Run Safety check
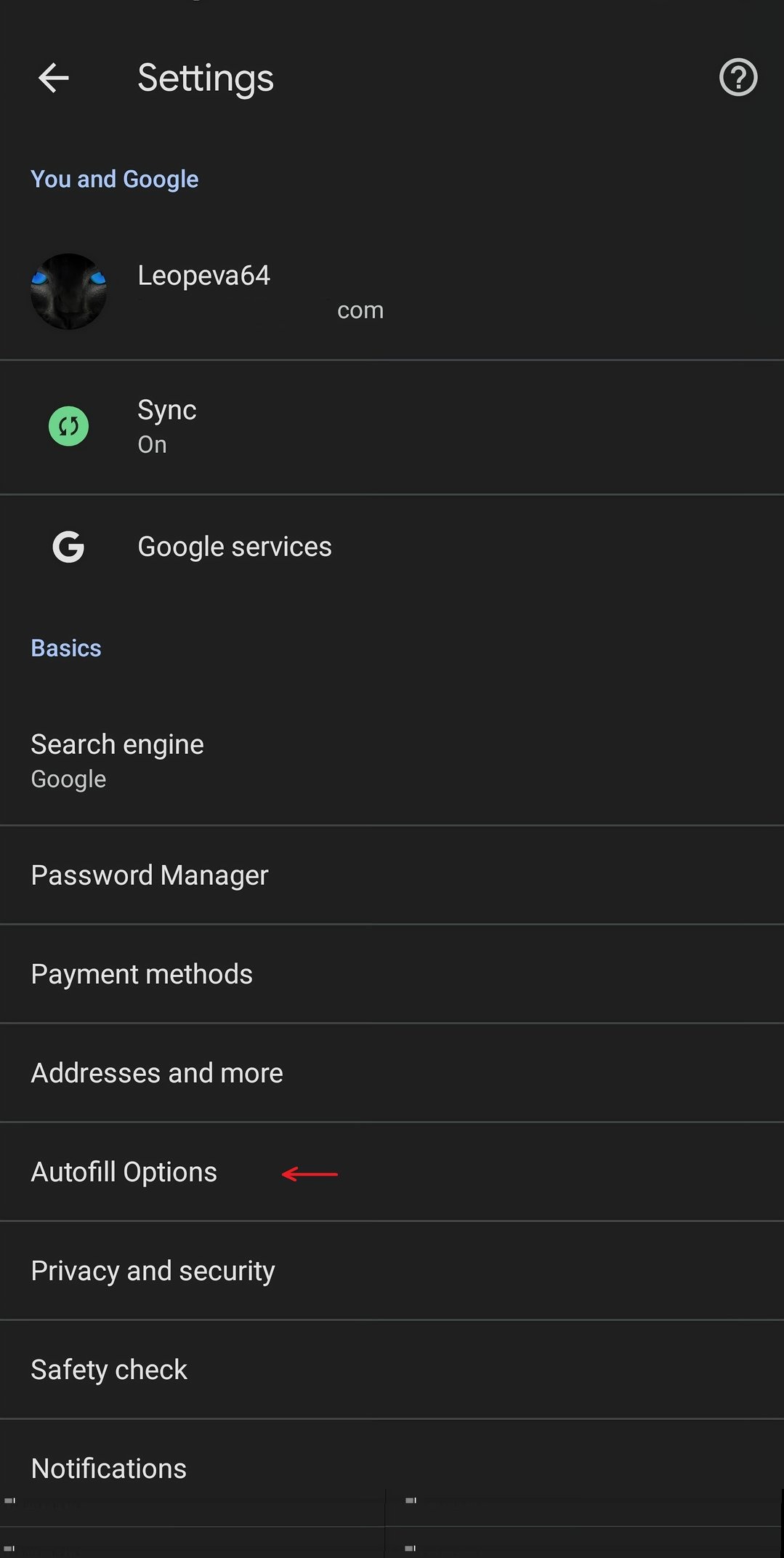The image size is (784, 1558). tap(109, 1370)
